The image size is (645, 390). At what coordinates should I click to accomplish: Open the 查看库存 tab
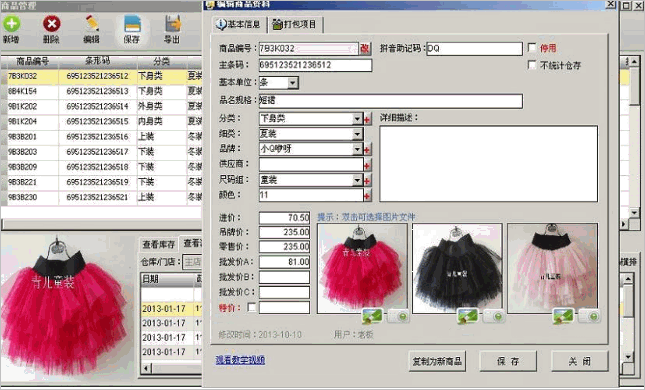pyautogui.click(x=159, y=245)
